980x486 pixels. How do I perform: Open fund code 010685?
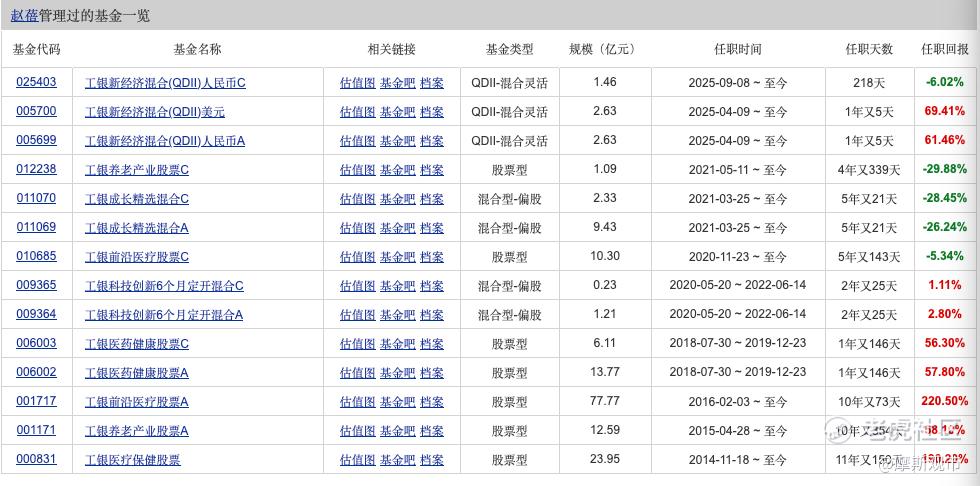(36, 256)
